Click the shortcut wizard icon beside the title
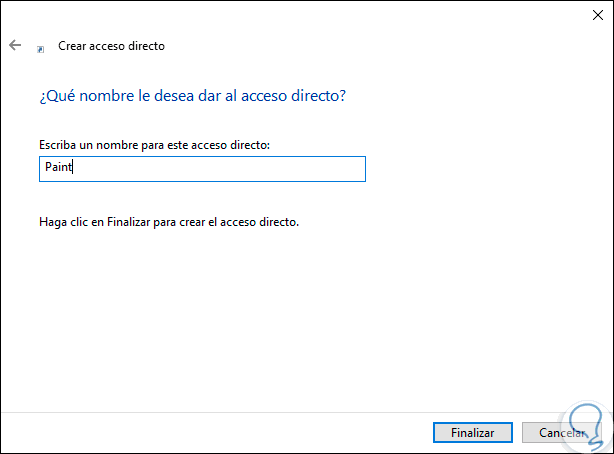614x454 pixels. click(41, 47)
